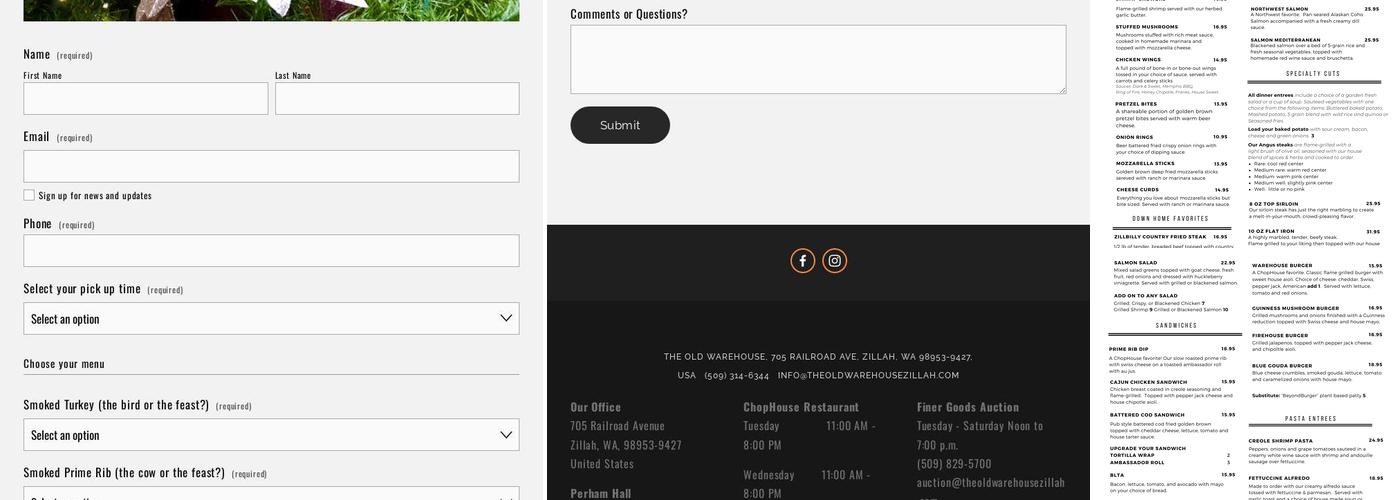This screenshot has width=1400, height=500.
Task: Click the info@theoldwarehousezillah.com email link
Action: click(x=868, y=376)
